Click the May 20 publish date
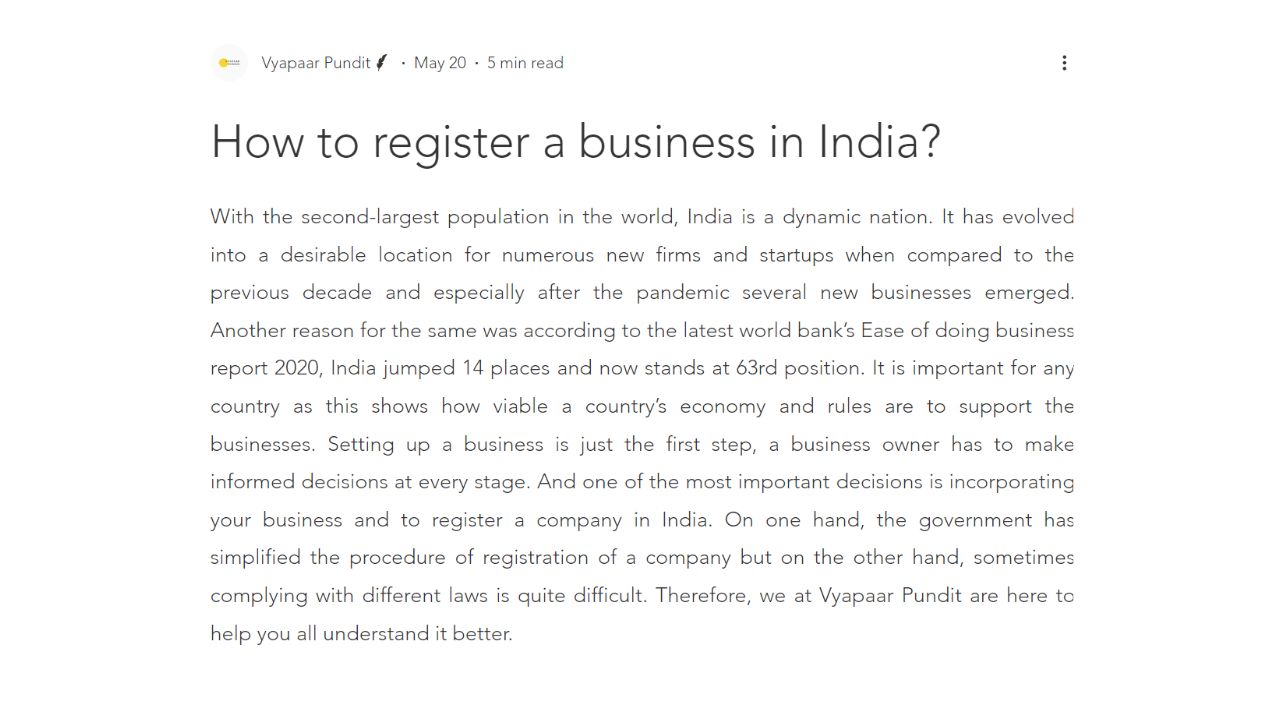1280x720 pixels. [440, 63]
